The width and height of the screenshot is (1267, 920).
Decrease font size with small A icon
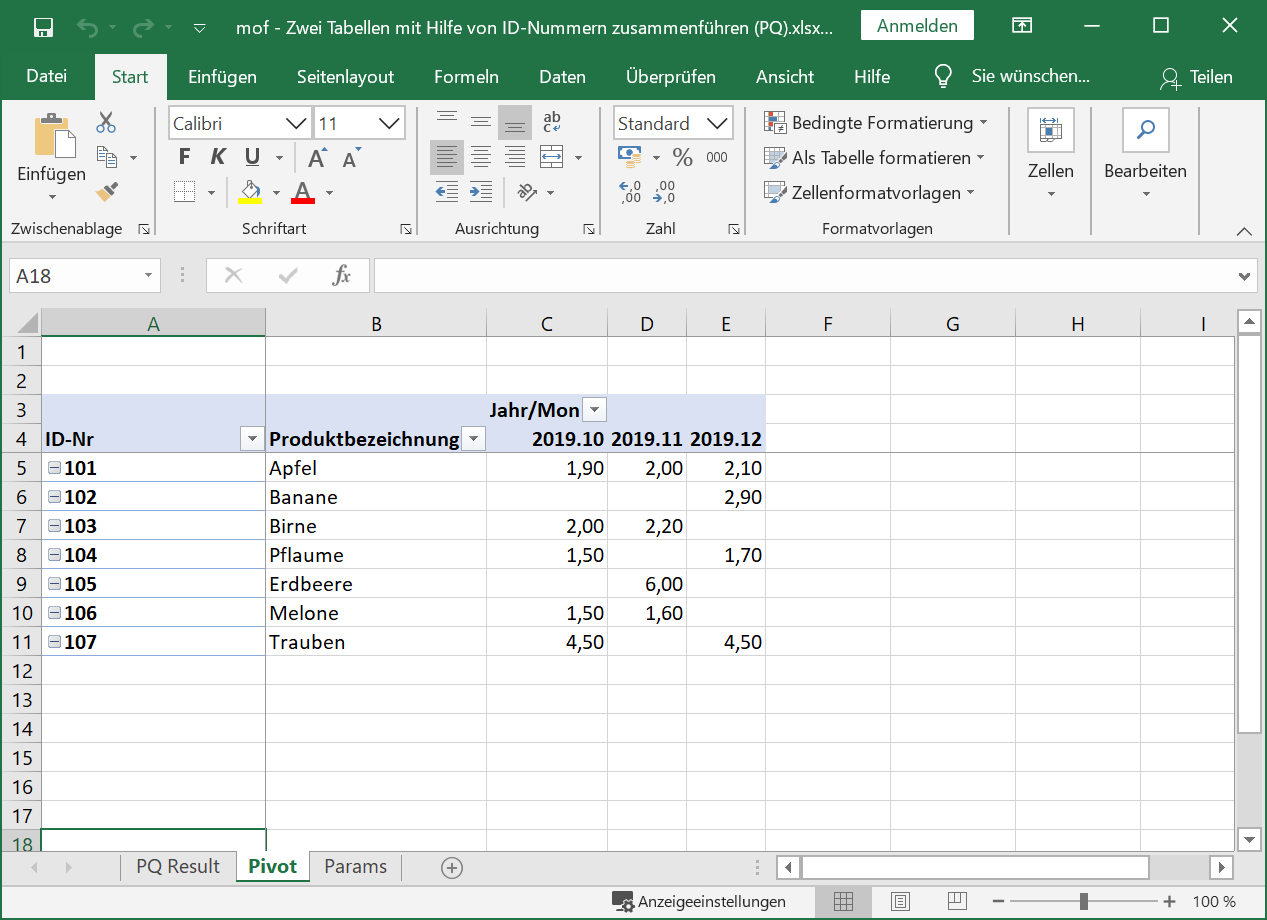351,158
